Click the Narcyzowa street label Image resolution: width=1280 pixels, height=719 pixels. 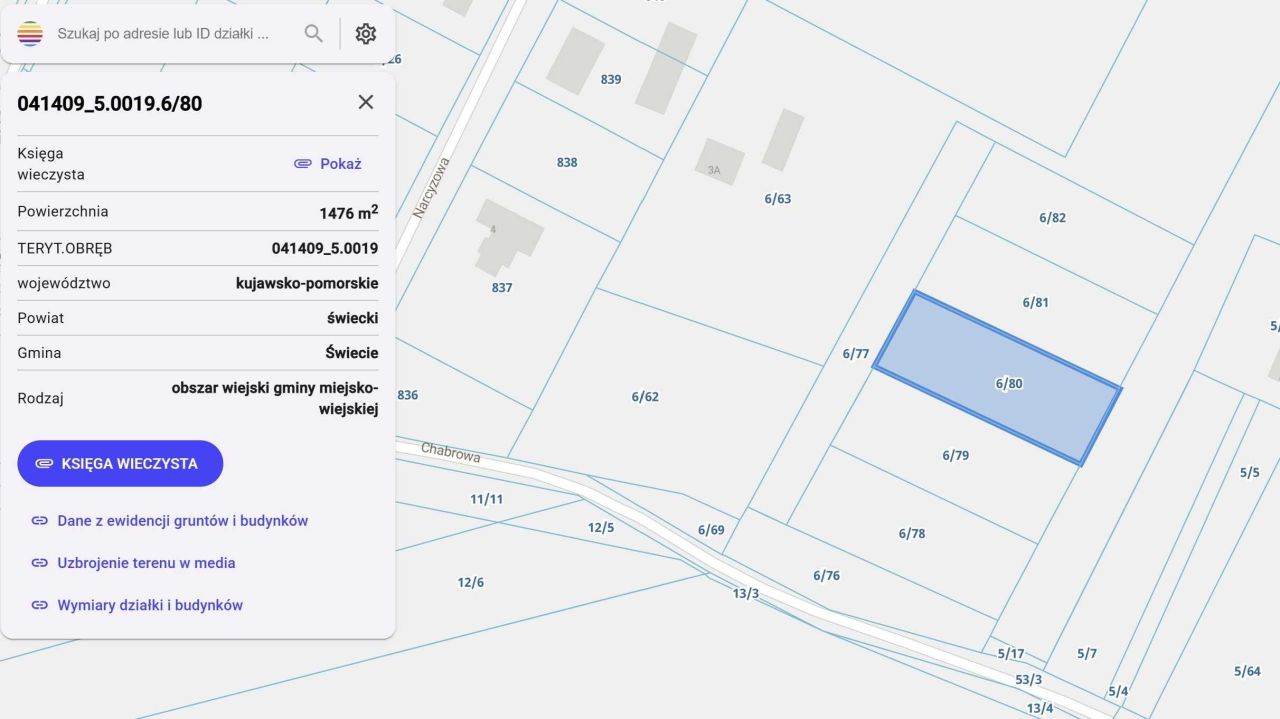[431, 188]
